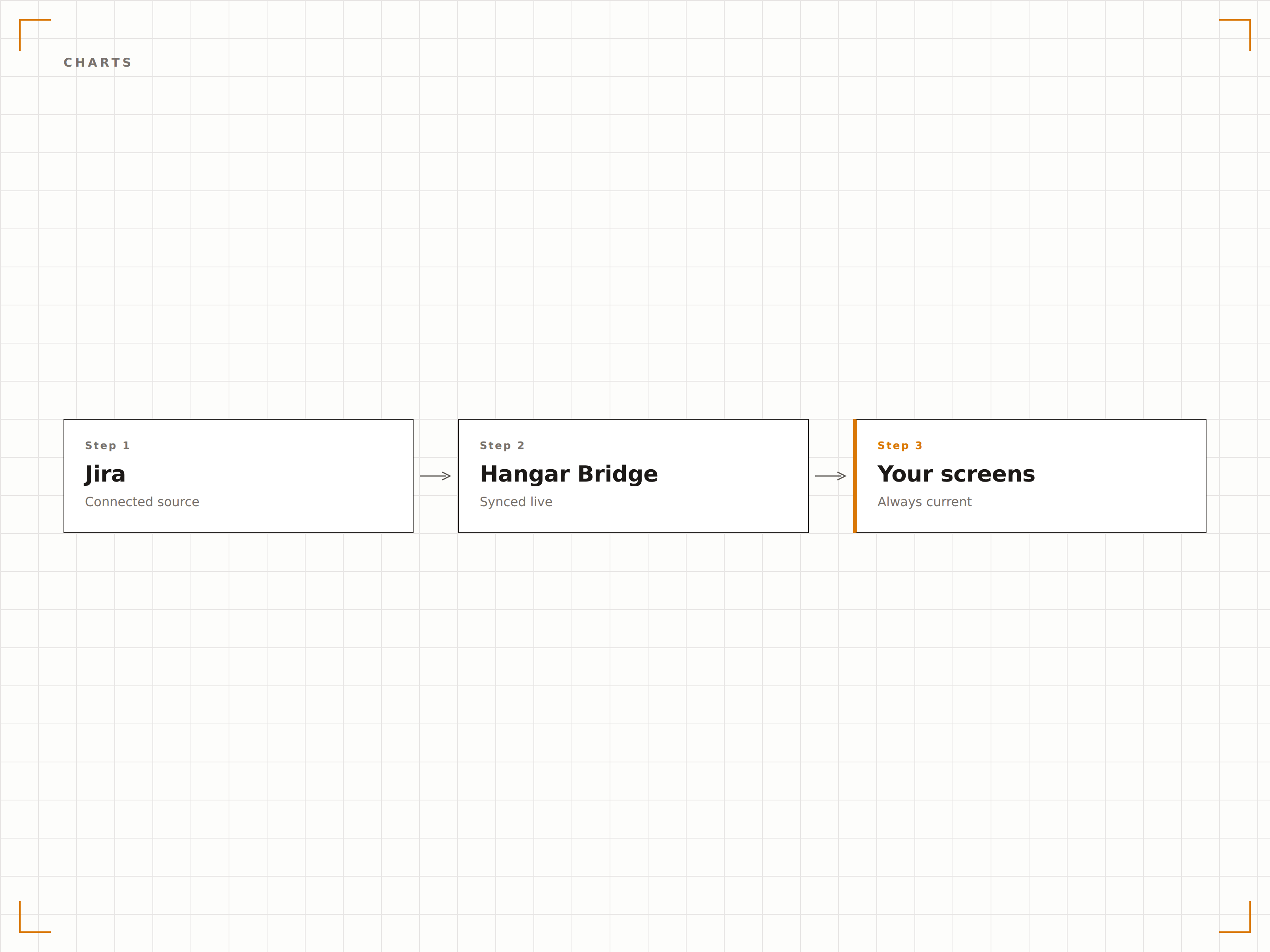This screenshot has height=952, width=1270.
Task: Select the Step 1 Jira card
Action: coord(238,476)
